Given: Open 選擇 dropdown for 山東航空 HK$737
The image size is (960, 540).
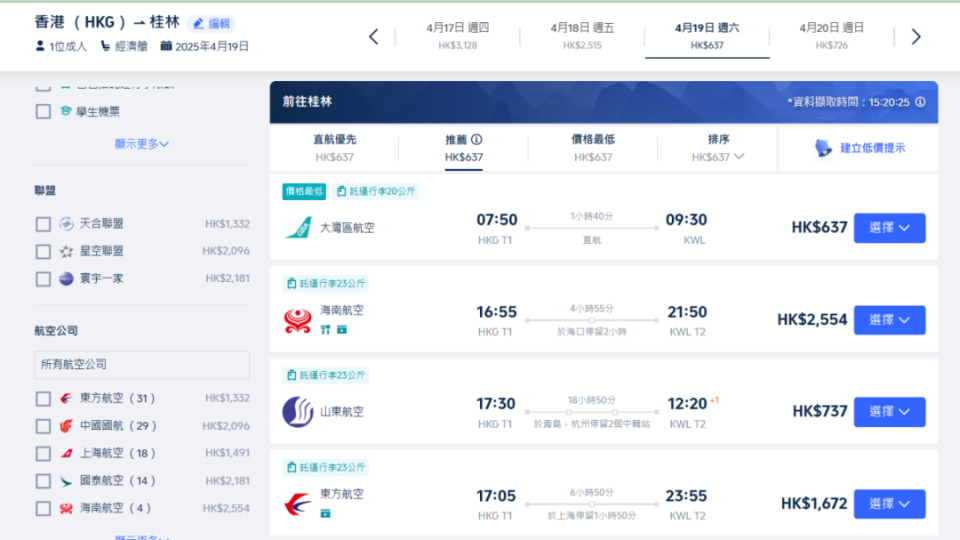Looking at the screenshot, I should pyautogui.click(x=889, y=412).
